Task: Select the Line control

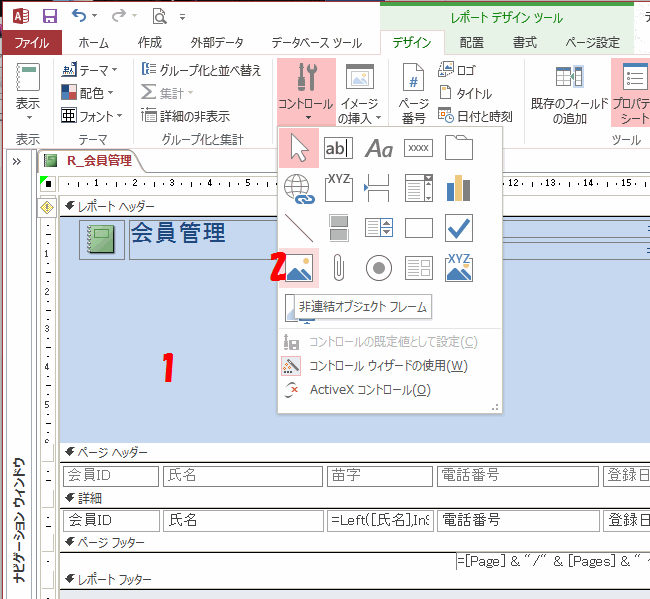Action: (299, 228)
